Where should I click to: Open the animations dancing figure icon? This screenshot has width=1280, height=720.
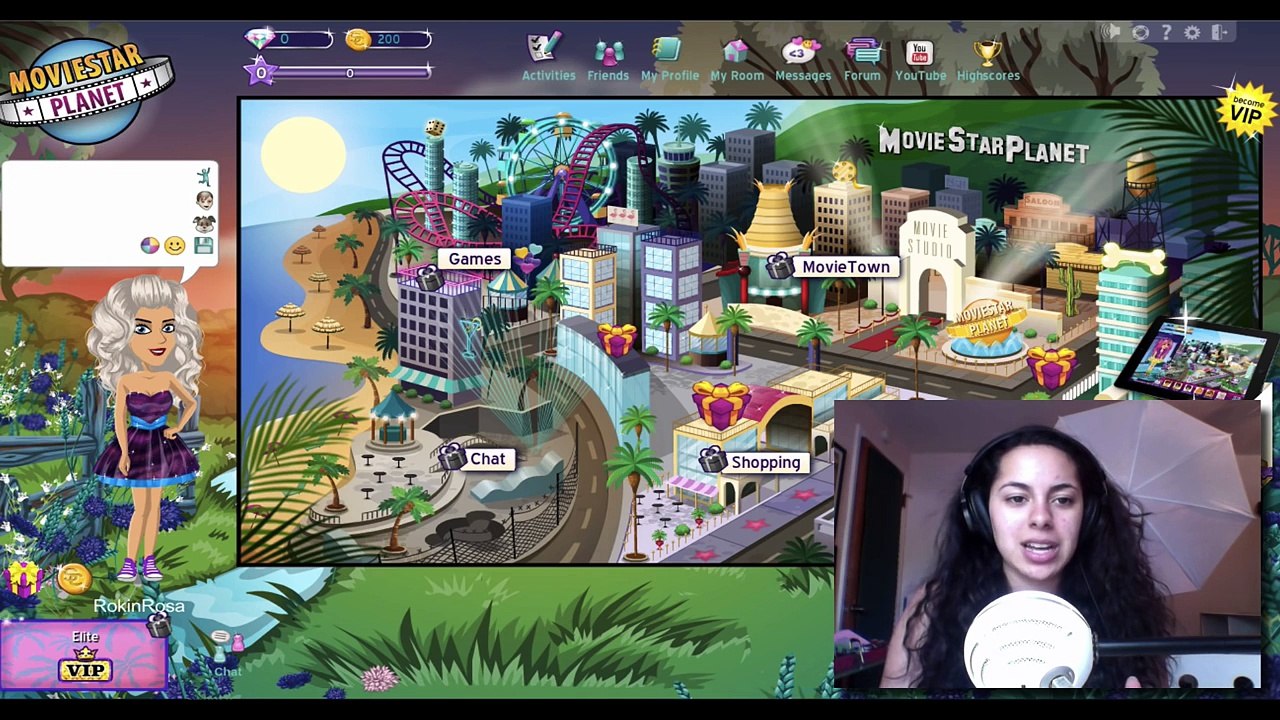pyautogui.click(x=204, y=177)
